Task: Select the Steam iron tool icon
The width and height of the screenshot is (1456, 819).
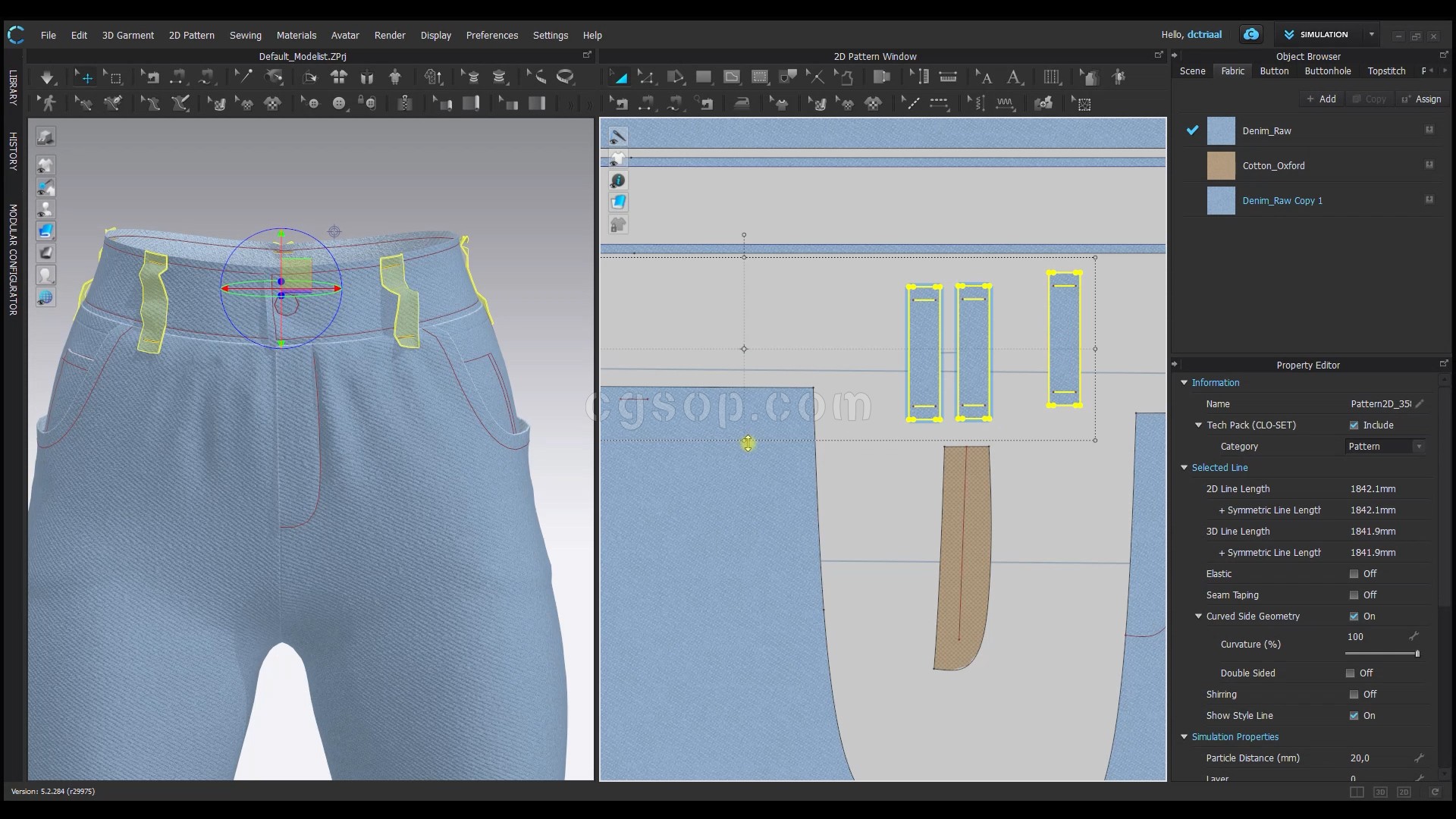Action: (742, 104)
